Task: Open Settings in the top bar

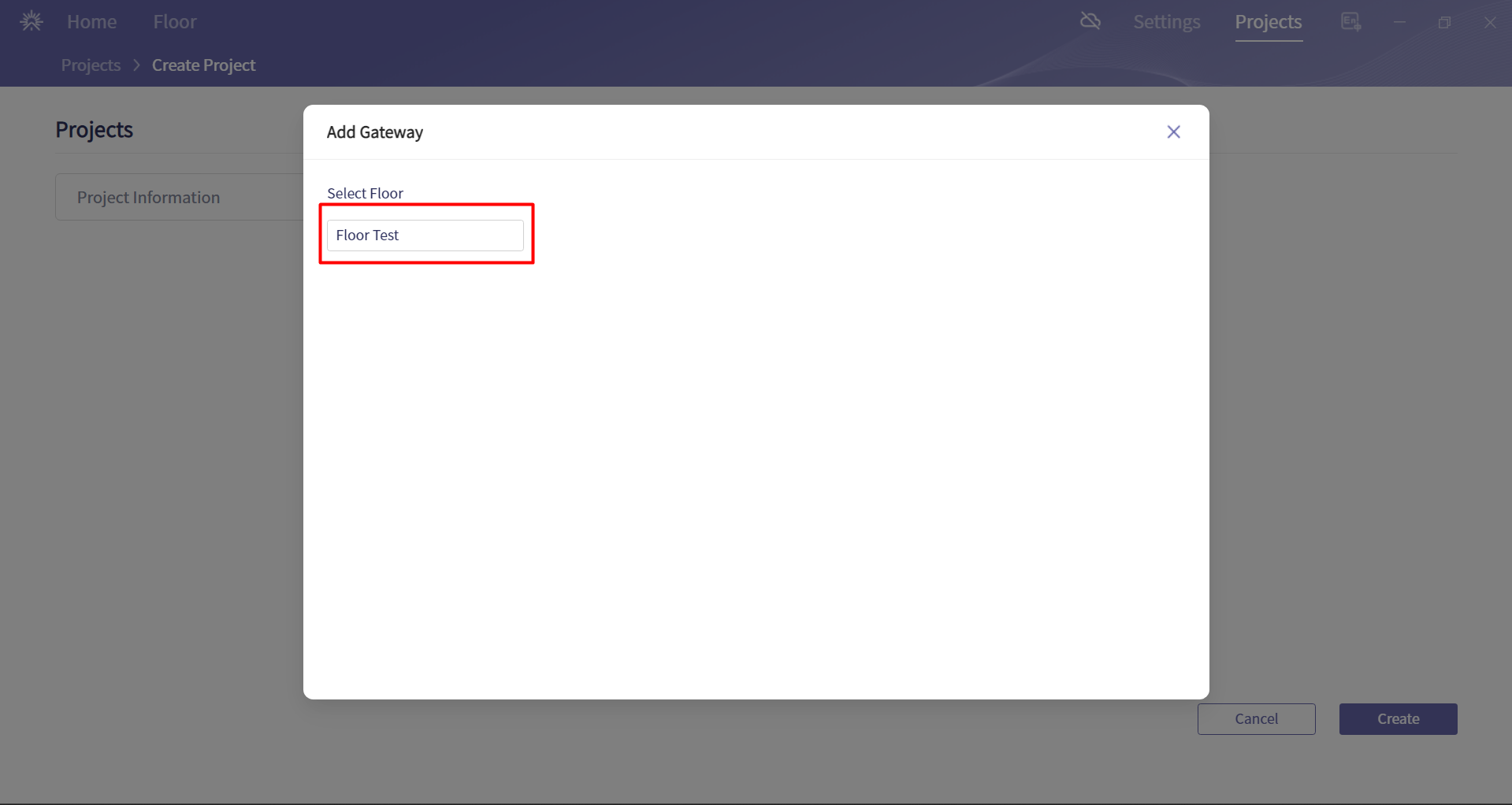Action: (x=1166, y=22)
